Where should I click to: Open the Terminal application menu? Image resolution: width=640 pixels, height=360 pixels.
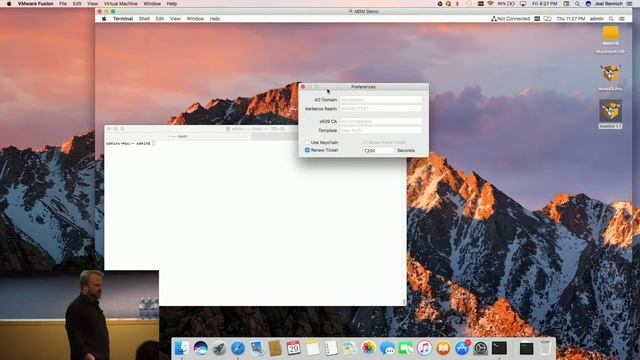click(x=123, y=19)
